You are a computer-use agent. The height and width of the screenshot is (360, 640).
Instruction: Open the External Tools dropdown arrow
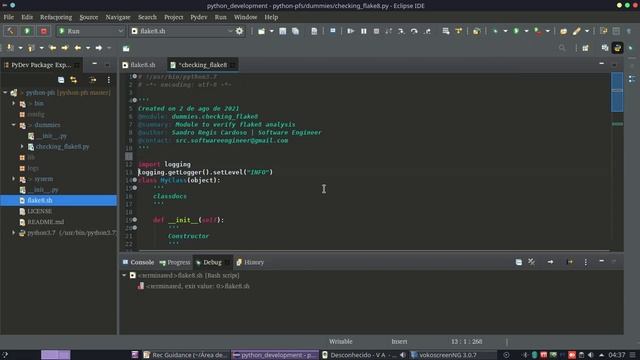548,31
